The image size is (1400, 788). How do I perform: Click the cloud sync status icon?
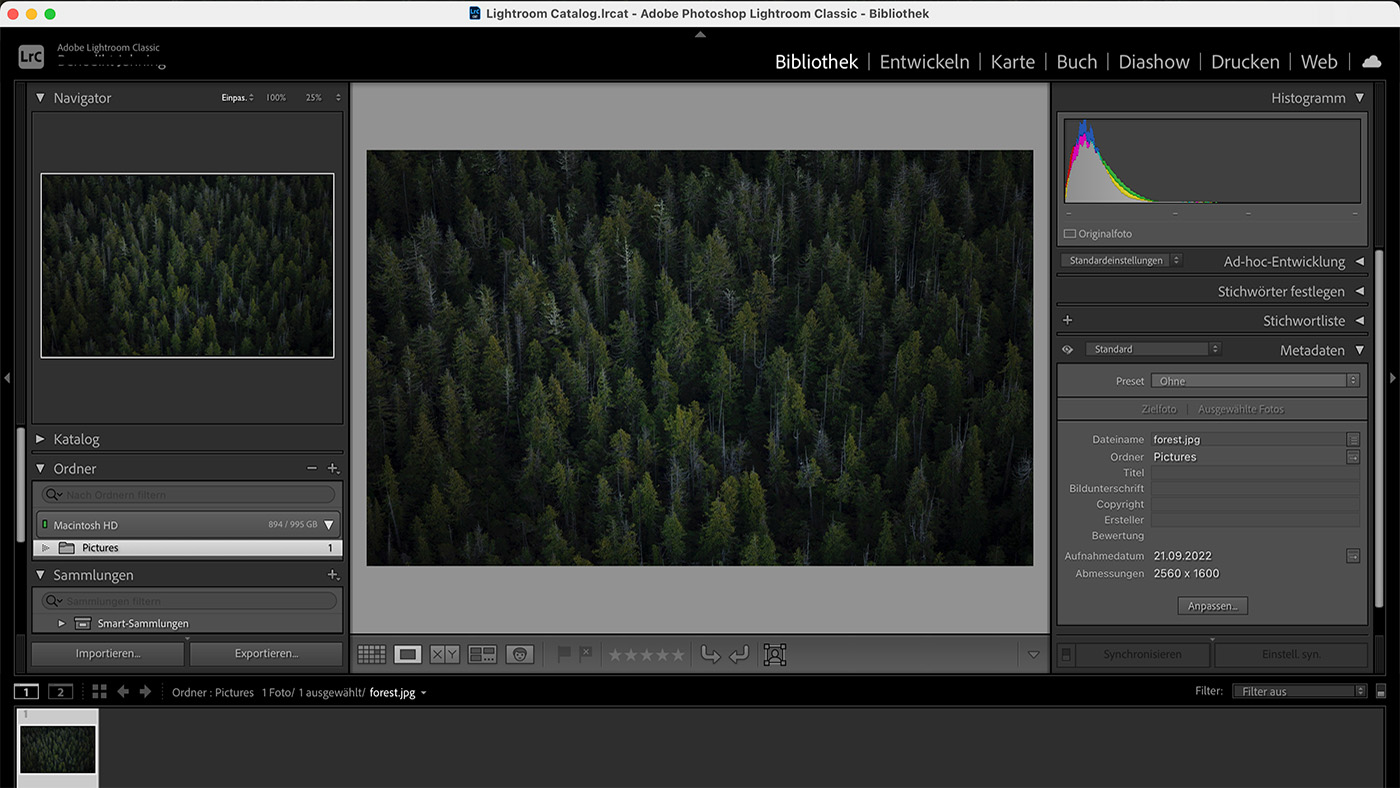point(1371,62)
